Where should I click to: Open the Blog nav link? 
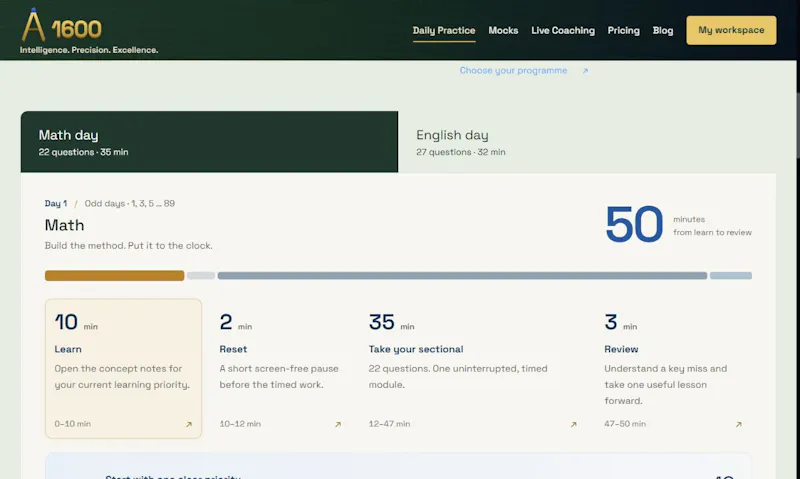663,31
